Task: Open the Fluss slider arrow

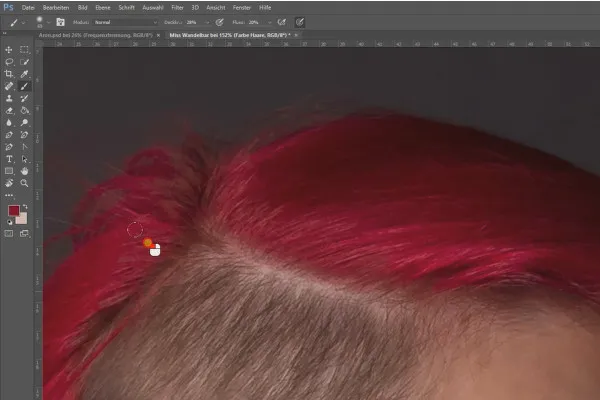Action: pyautogui.click(x=270, y=23)
